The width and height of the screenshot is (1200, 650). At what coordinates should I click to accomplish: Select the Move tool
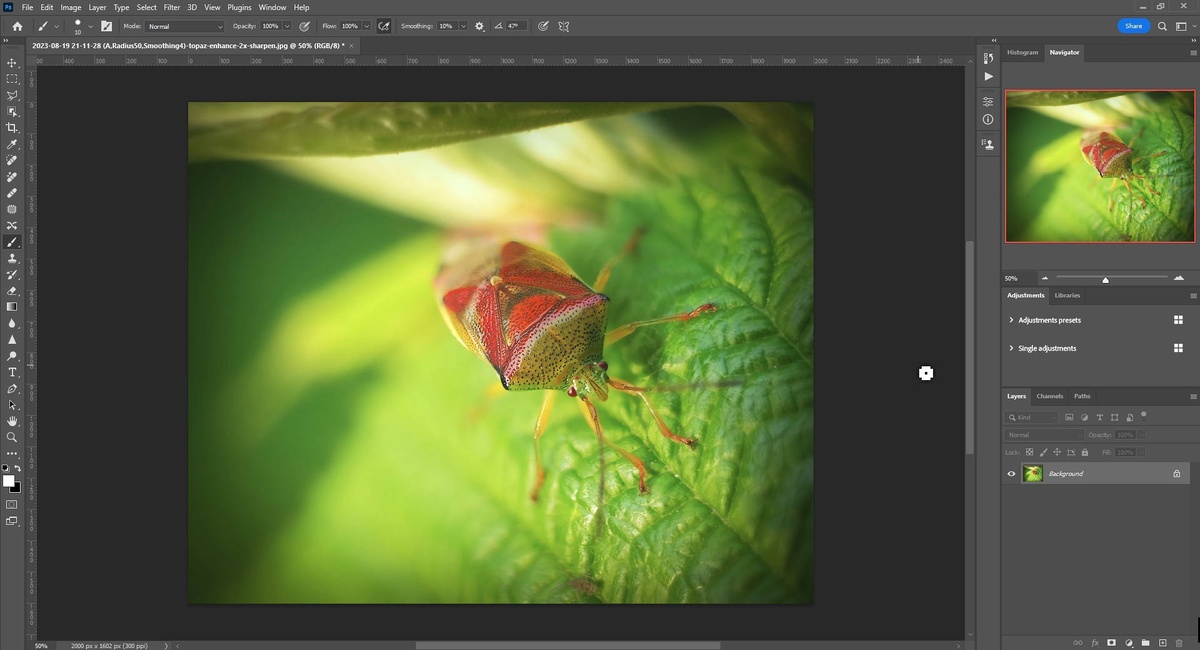[13, 63]
